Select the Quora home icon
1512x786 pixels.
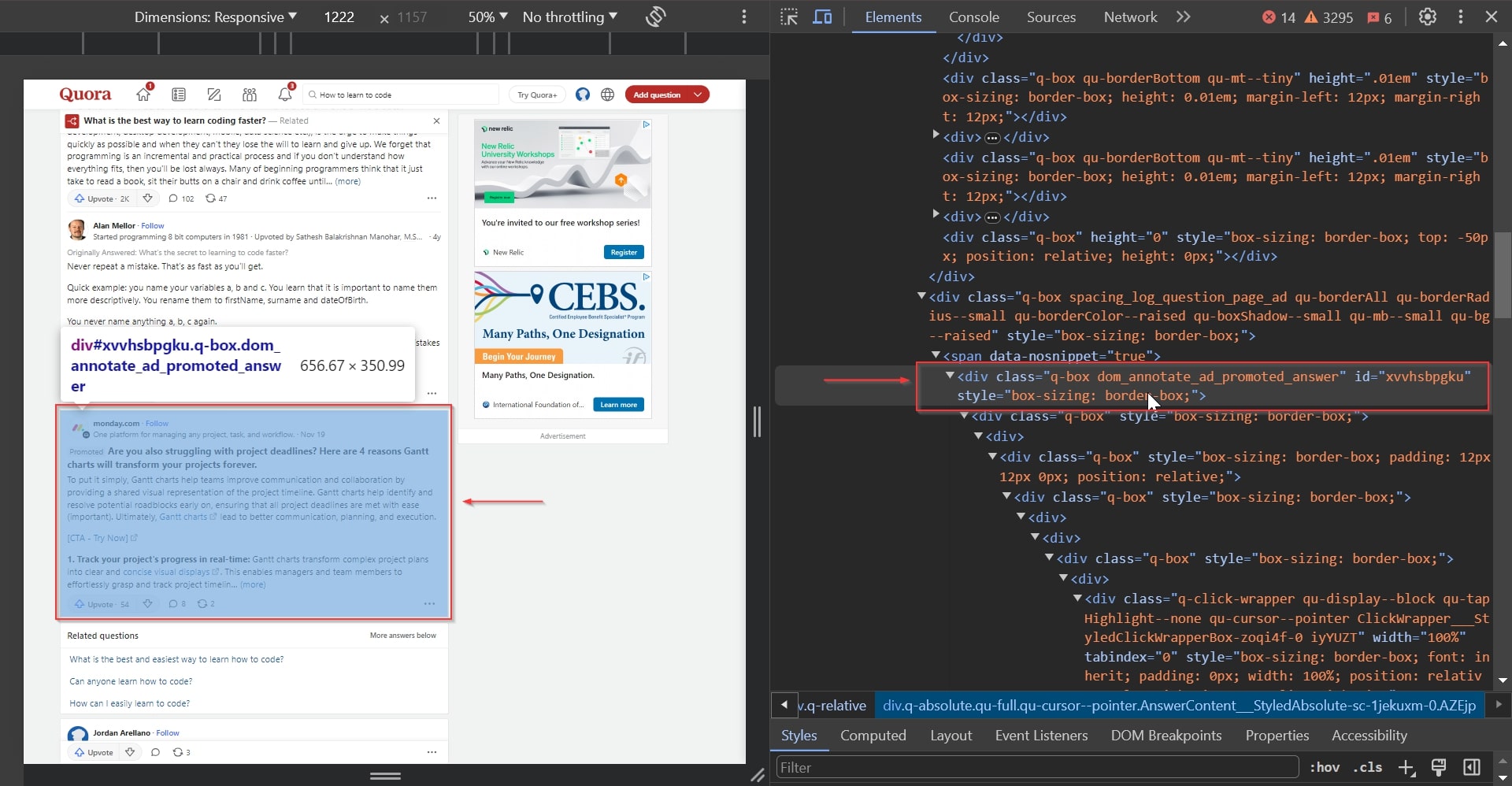pyautogui.click(x=143, y=94)
